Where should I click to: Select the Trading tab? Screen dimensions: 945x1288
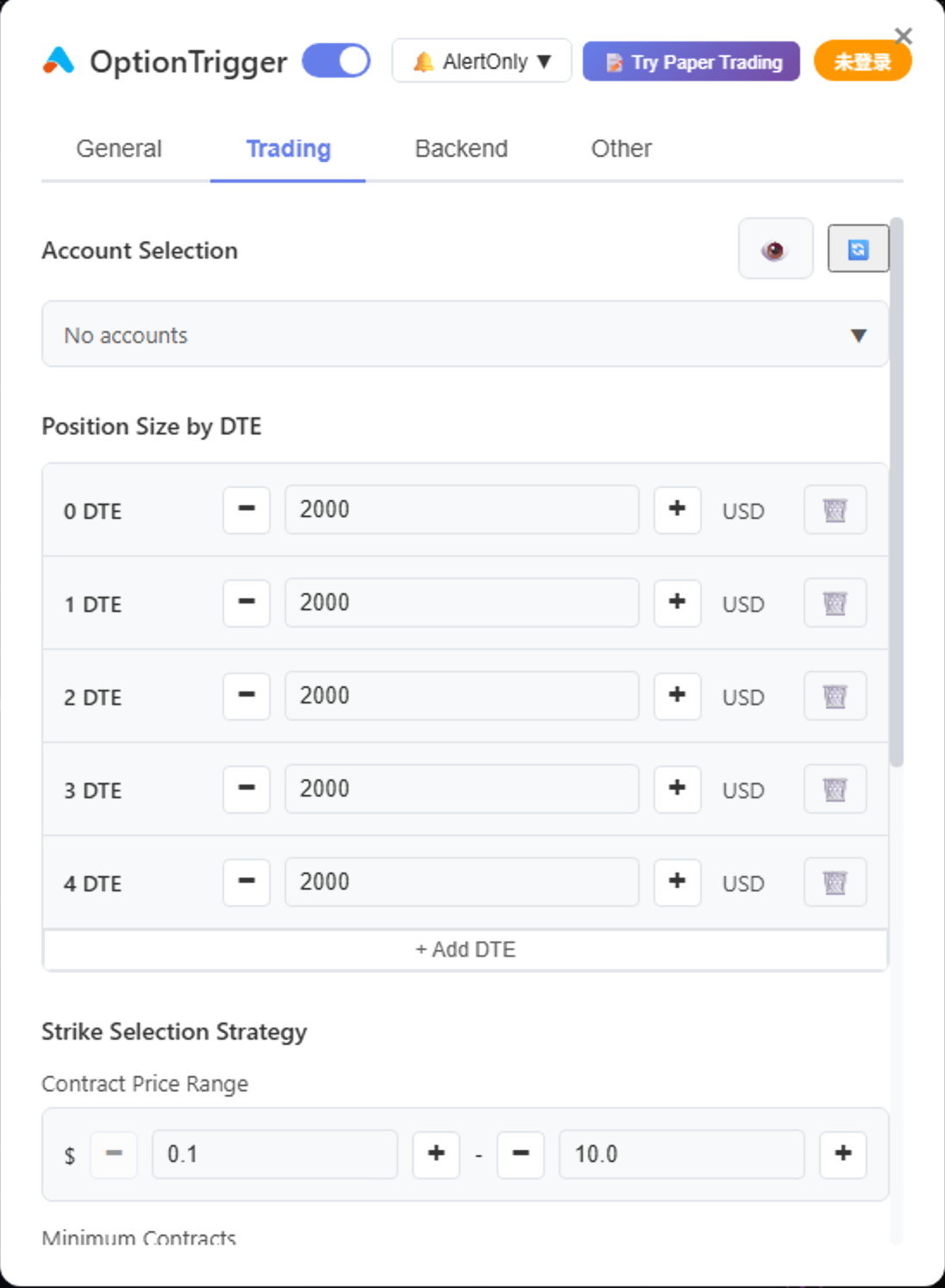click(288, 148)
